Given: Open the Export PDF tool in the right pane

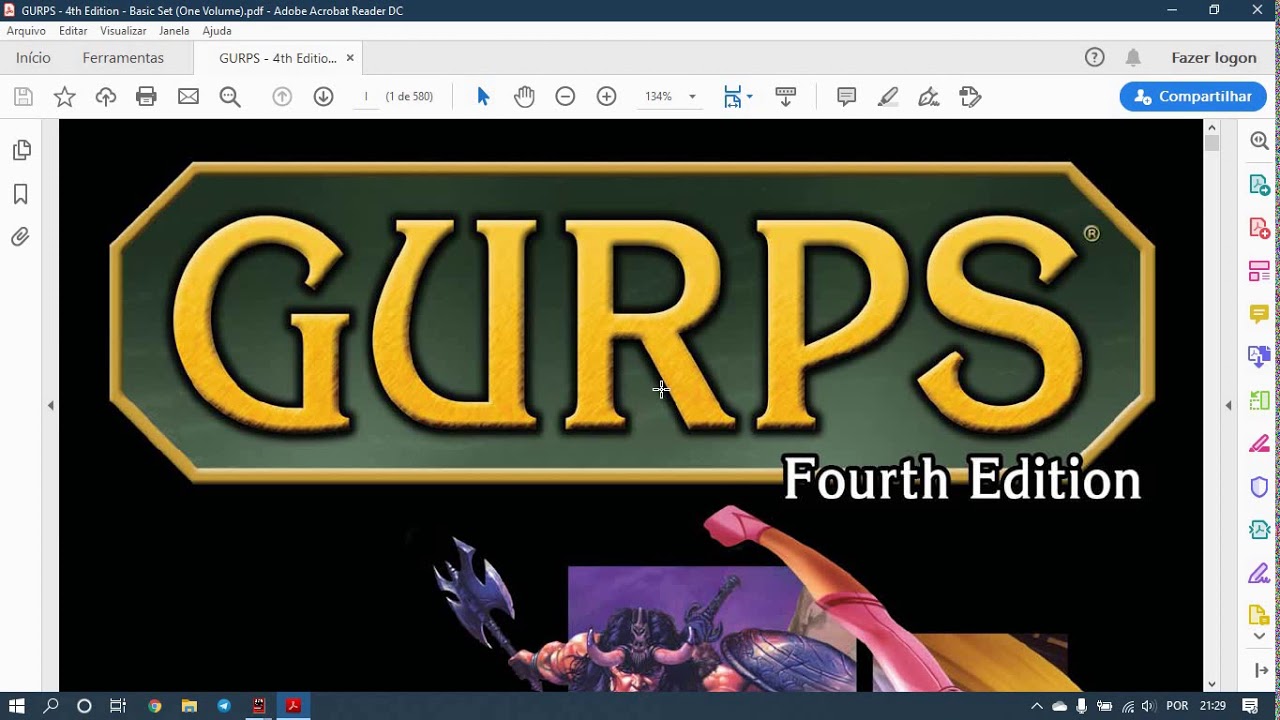Looking at the screenshot, I should point(1259,185).
